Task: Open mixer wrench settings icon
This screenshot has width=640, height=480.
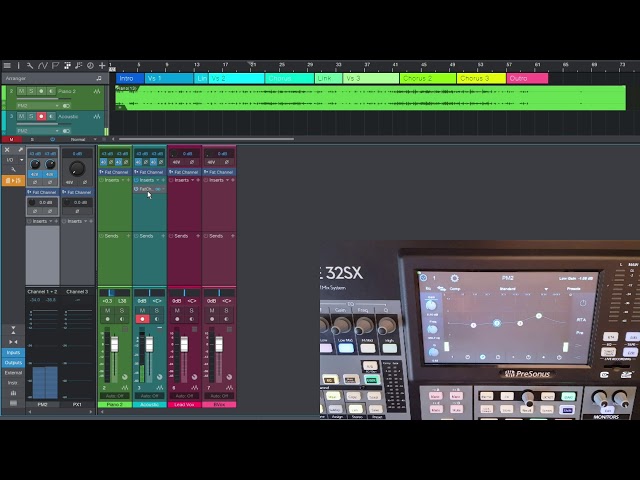Action: tap(13, 169)
